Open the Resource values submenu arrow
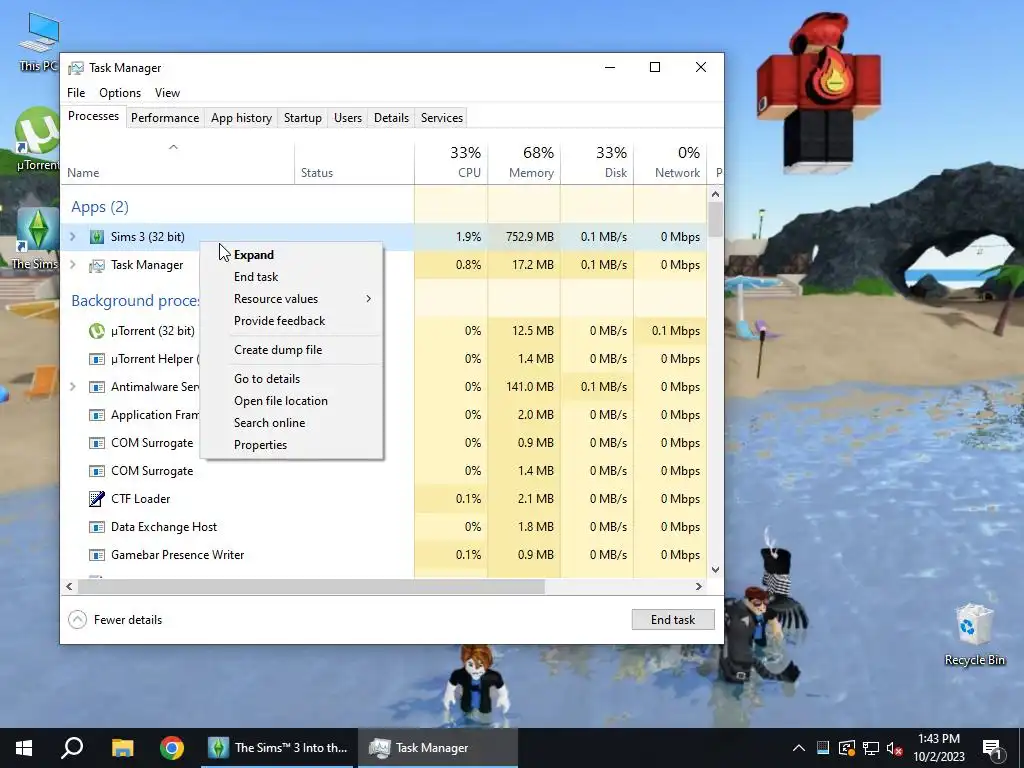The width and height of the screenshot is (1024, 768). point(368,299)
